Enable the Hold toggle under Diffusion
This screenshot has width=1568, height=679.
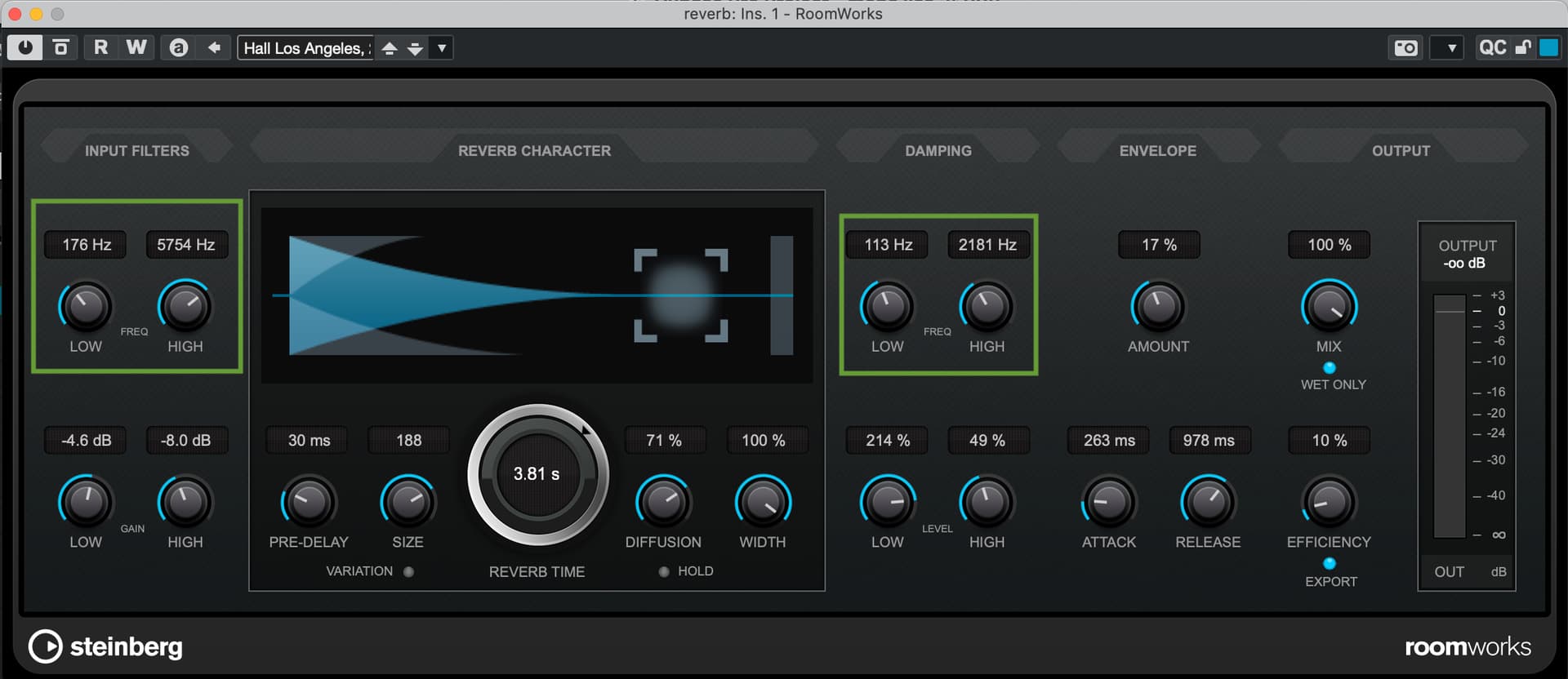664,571
